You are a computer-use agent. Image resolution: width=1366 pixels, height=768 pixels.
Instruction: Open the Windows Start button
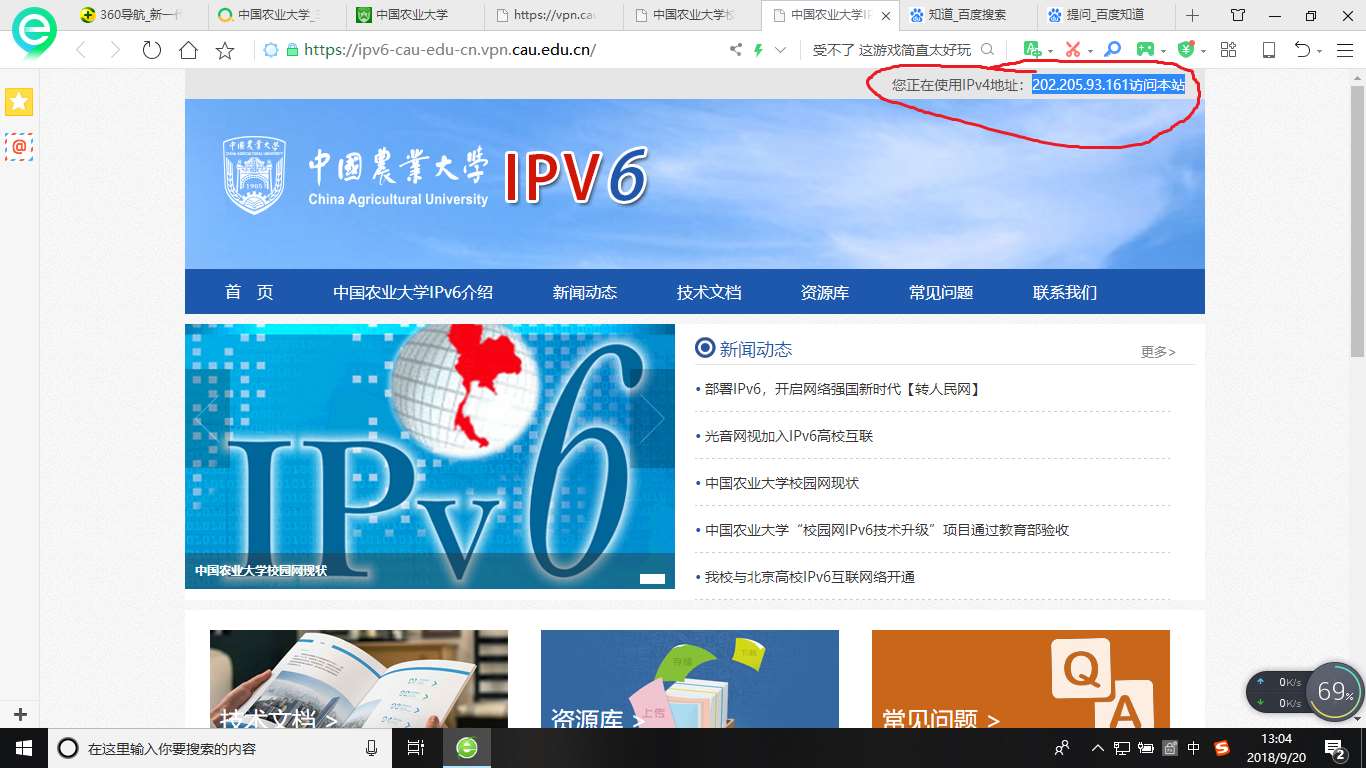point(24,748)
